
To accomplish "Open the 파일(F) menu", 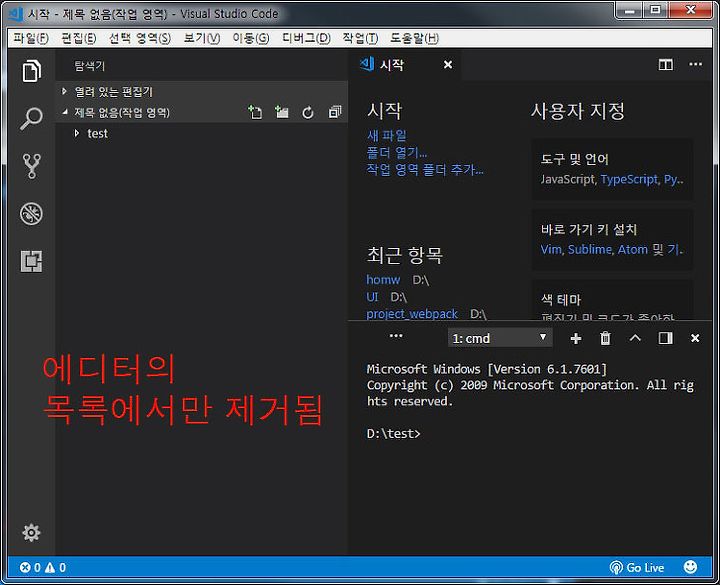I will pyautogui.click(x=31, y=38).
